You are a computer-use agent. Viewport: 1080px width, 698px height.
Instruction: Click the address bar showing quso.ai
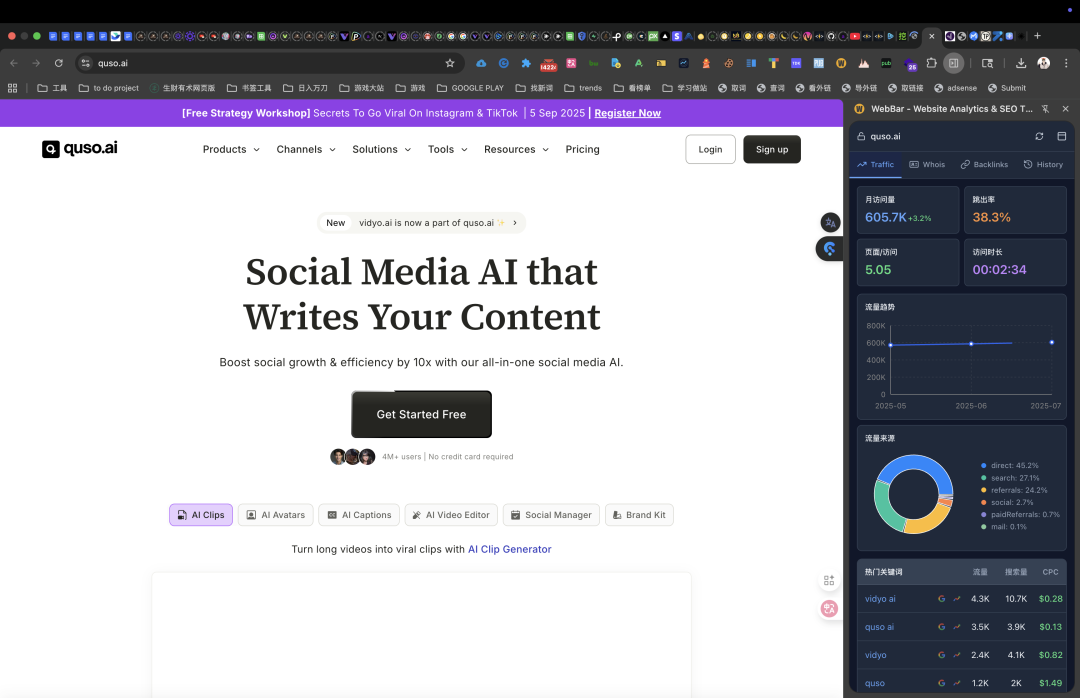point(269,63)
